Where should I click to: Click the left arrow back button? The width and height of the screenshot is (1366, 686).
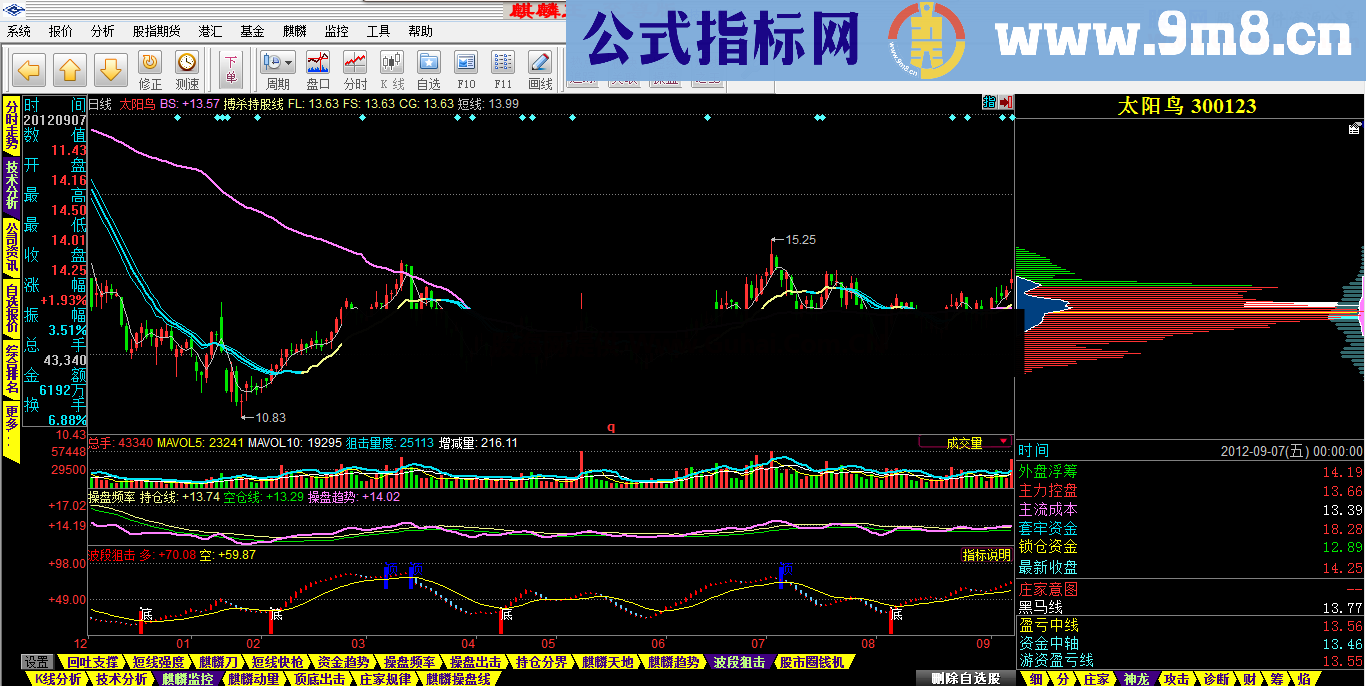[x=29, y=70]
